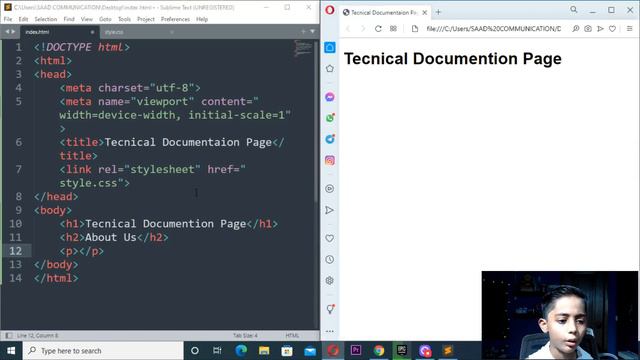The height and width of the screenshot is (360, 640).
Task: Open the View menu in Sublime Text
Action: [87, 19]
